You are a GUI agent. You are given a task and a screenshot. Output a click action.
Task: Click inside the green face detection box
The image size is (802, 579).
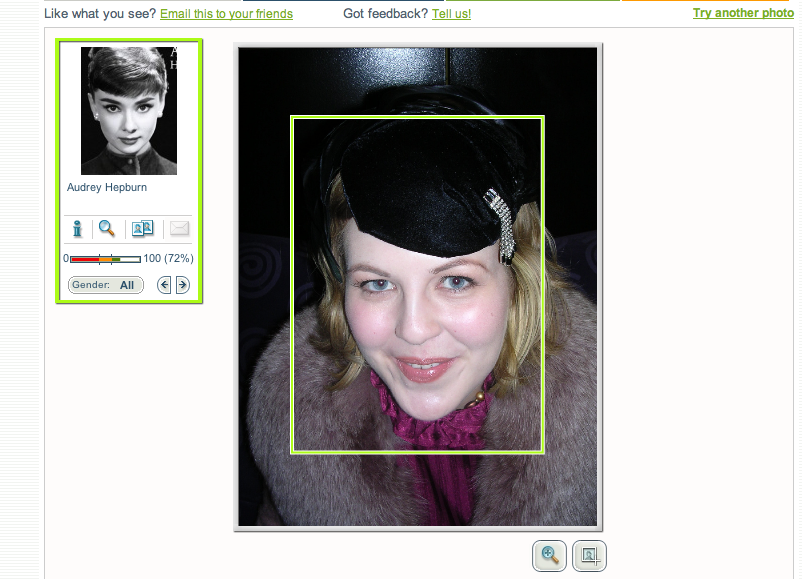pyautogui.click(x=417, y=300)
